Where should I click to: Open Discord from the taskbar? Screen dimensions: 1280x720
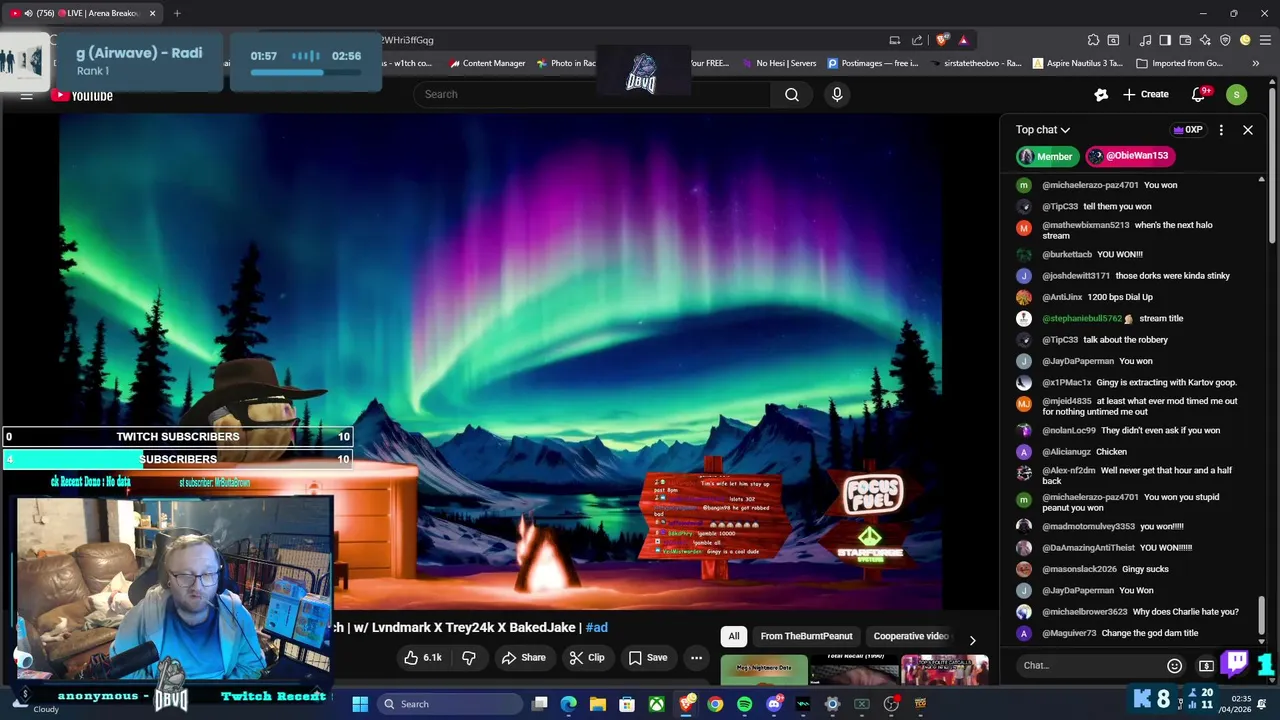click(x=773, y=704)
